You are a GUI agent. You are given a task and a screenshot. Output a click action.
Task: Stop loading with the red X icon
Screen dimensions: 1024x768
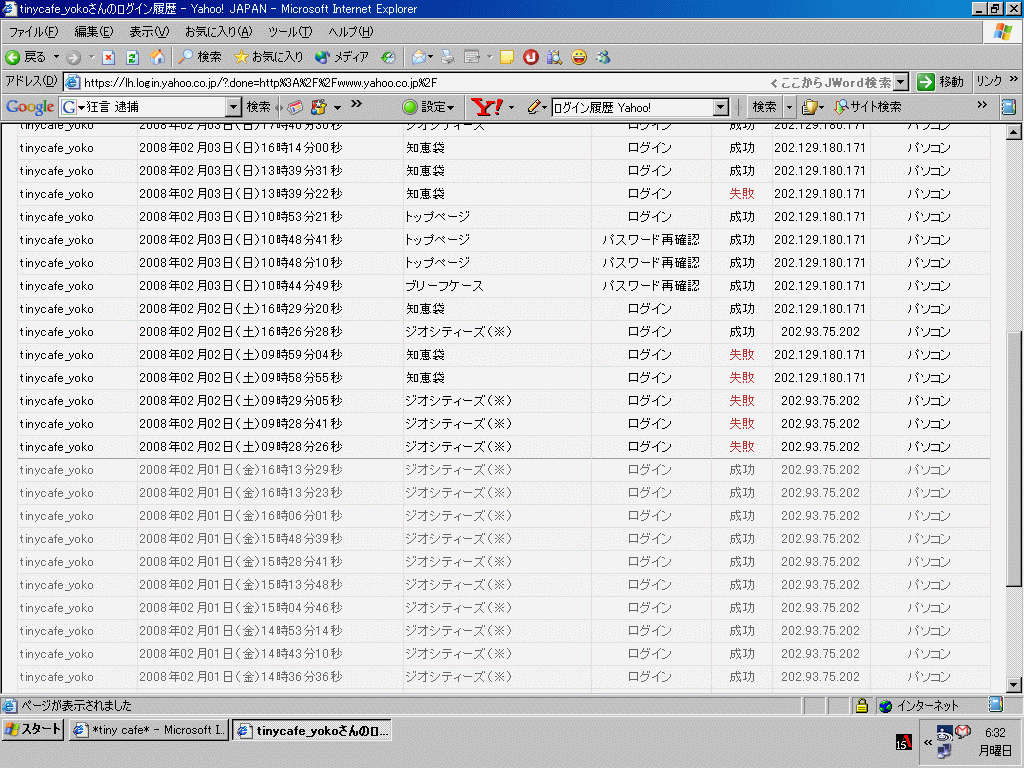(x=108, y=57)
